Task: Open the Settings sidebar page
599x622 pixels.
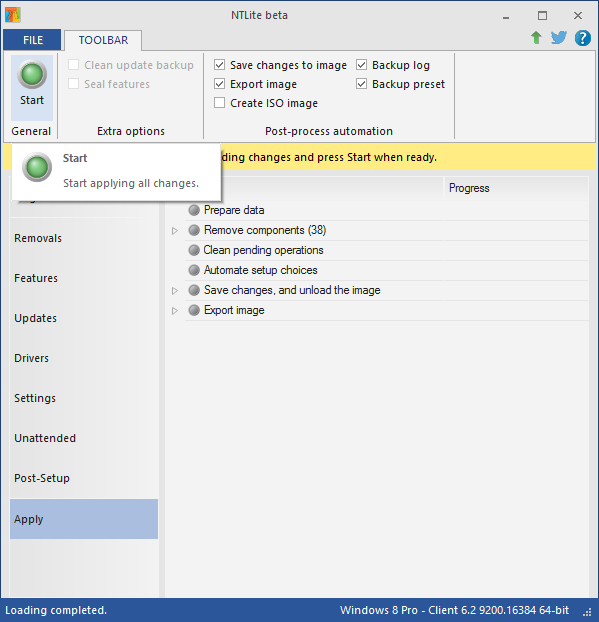Action: click(x=84, y=398)
